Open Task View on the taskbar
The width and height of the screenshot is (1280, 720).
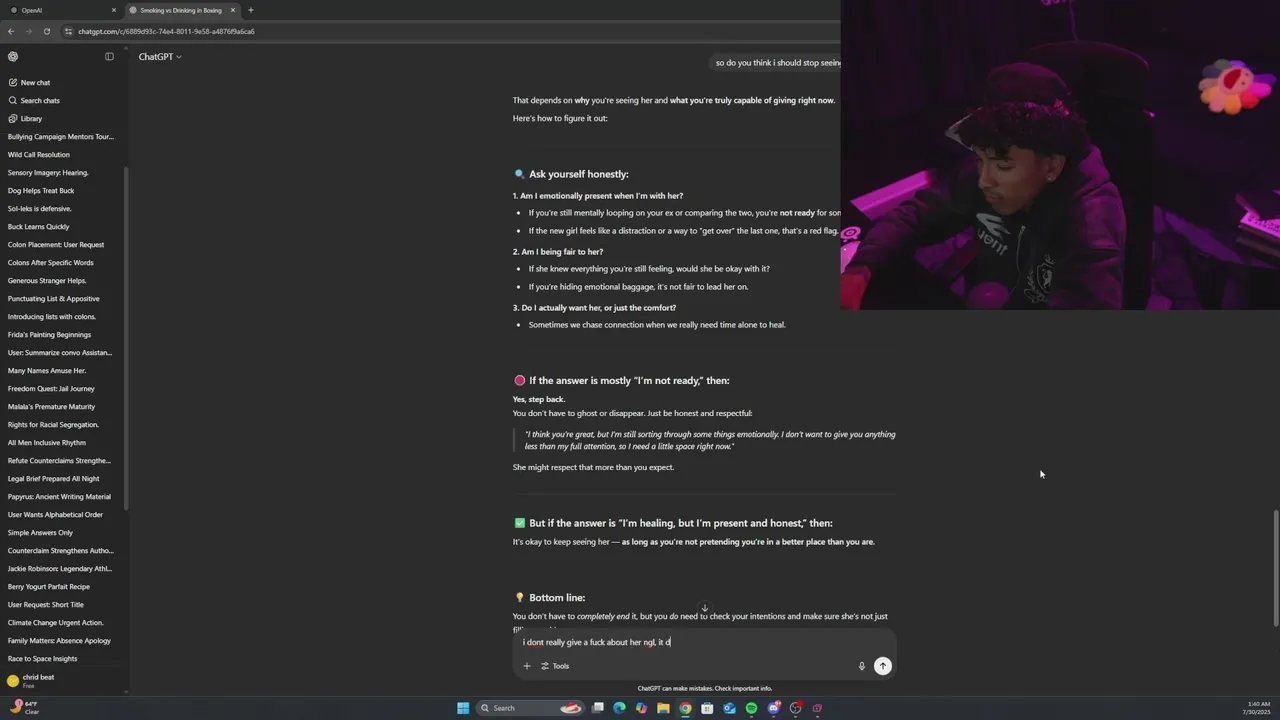[598, 708]
